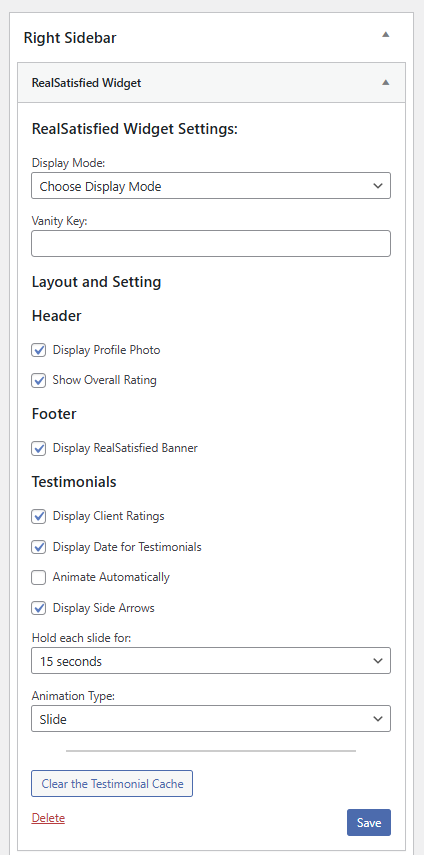This screenshot has width=424, height=855.
Task: Click the Show Overall Rating label
Action: pos(105,380)
